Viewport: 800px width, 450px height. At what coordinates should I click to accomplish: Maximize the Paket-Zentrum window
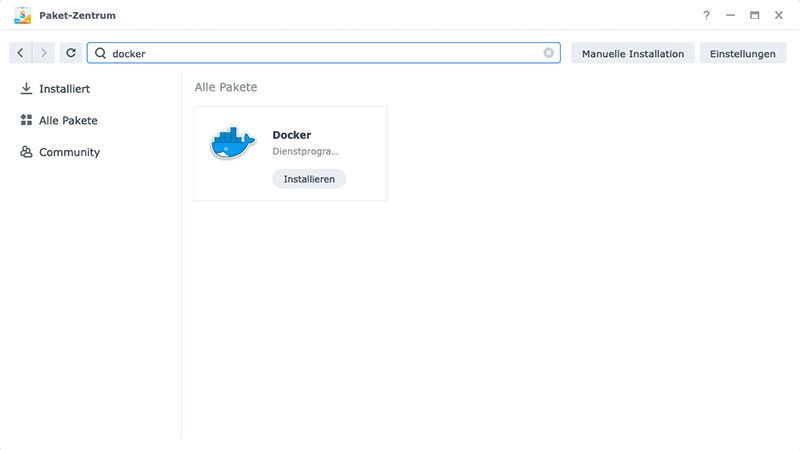[754, 15]
